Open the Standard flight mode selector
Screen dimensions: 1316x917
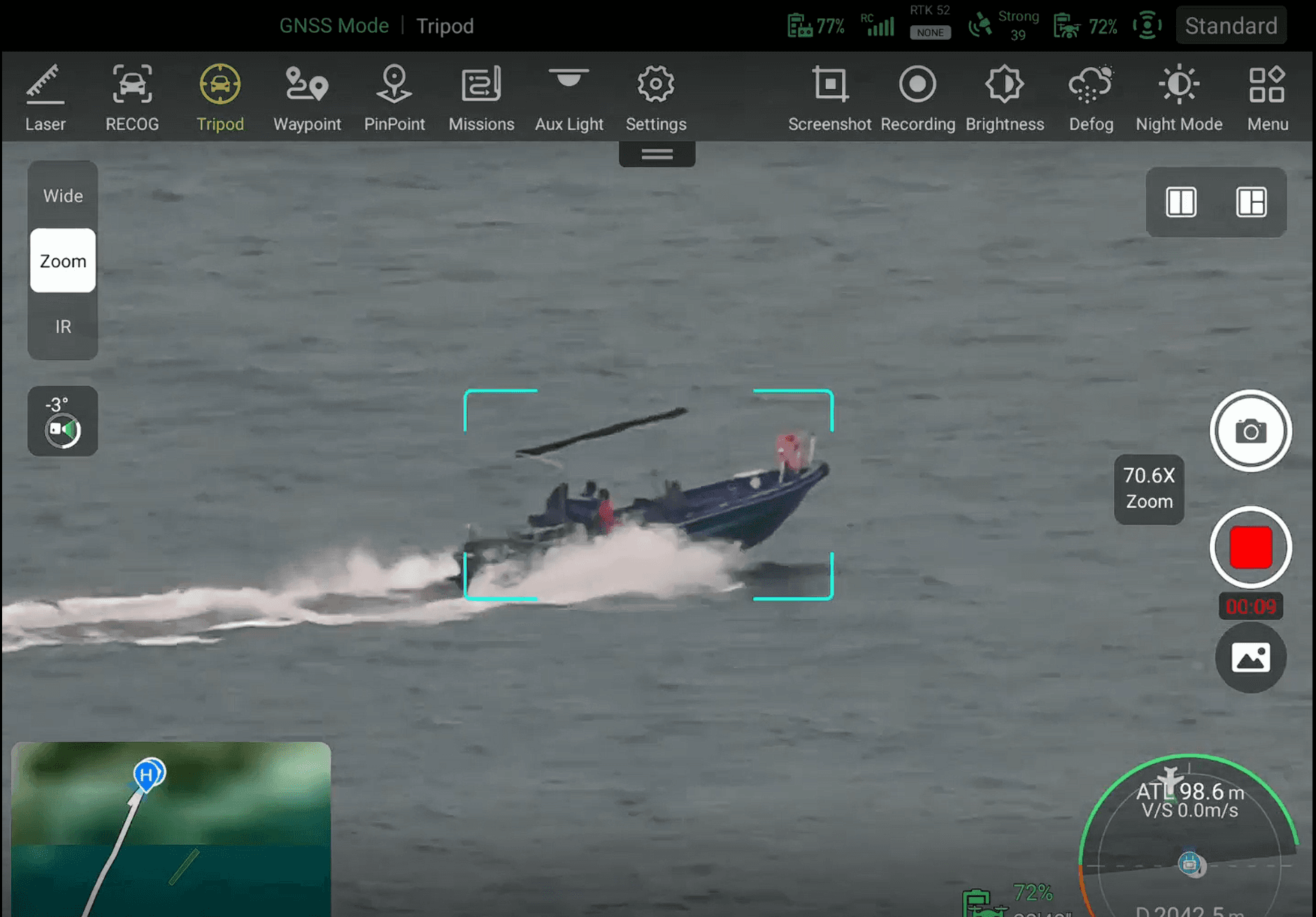tap(1231, 26)
